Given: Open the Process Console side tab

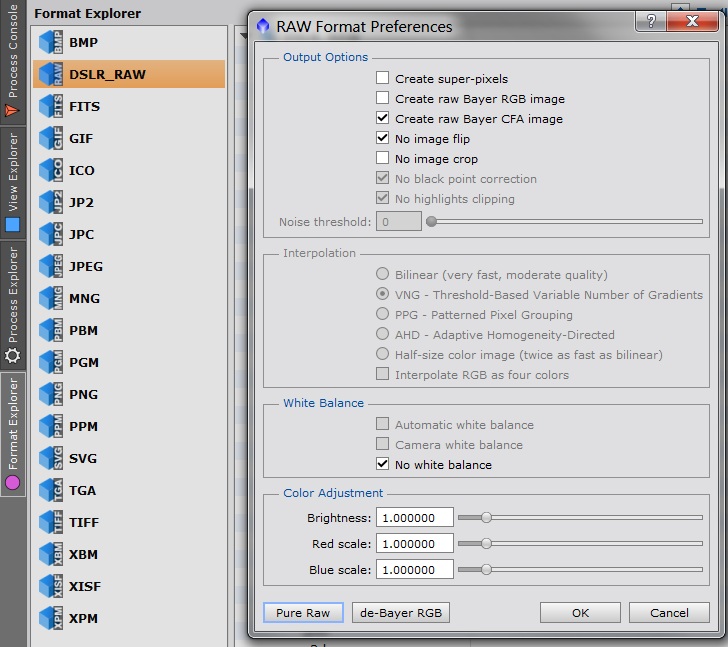Looking at the screenshot, I should [13, 61].
